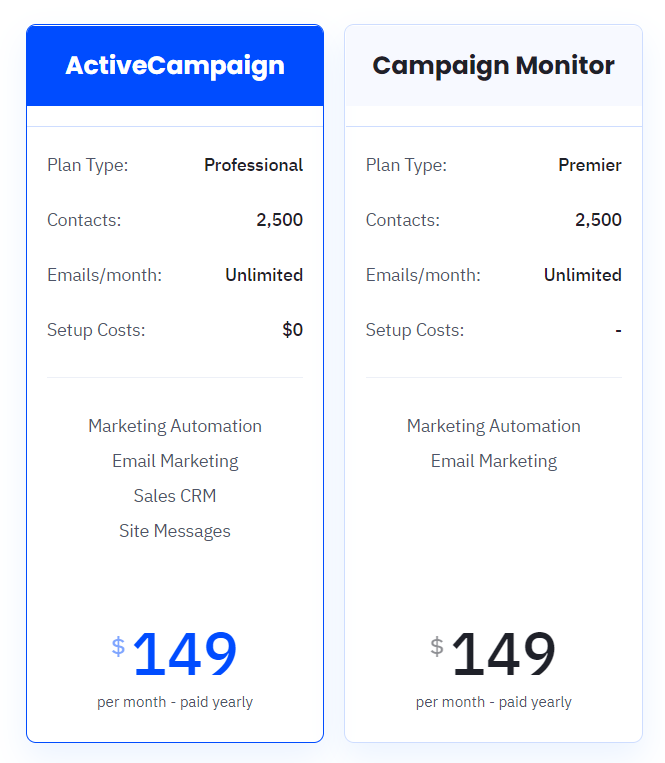
Task: Click Marketing Automation under ActiveCampaign
Action: point(175,426)
